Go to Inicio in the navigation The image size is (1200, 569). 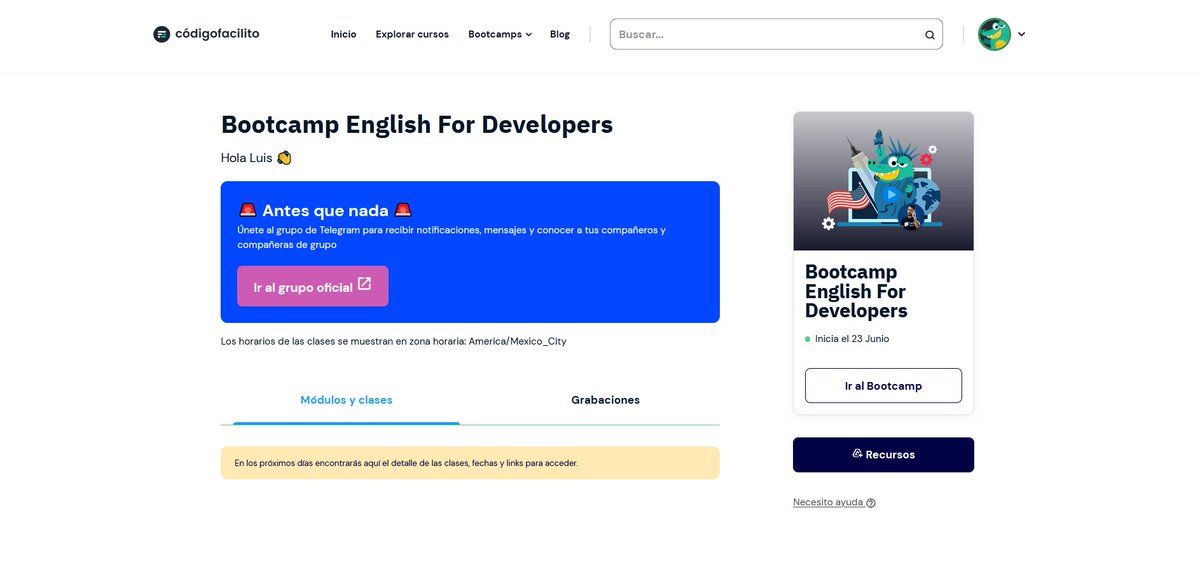tap(343, 34)
